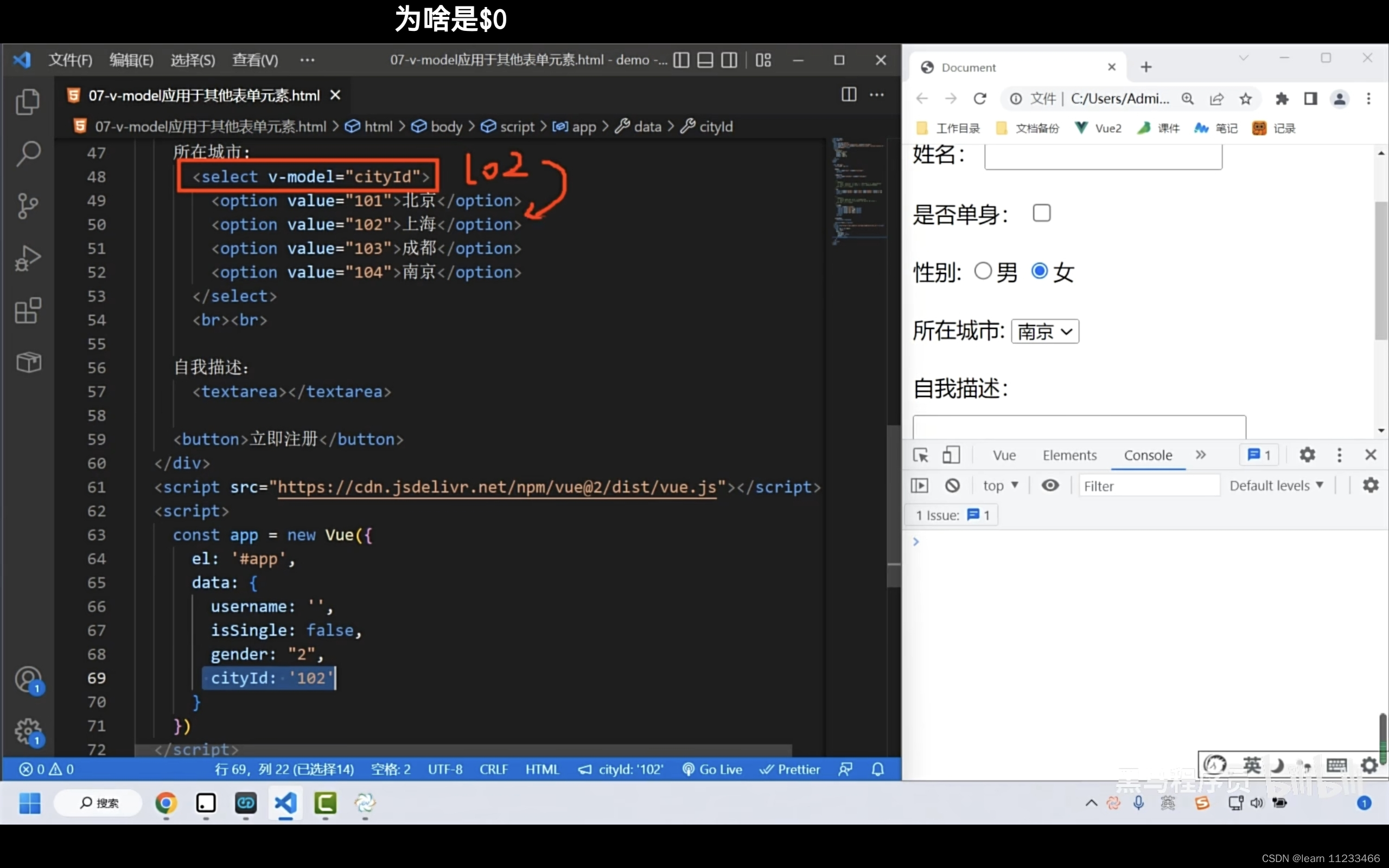Open the Extensions marketplace icon
Viewport: 1389px width, 868px height.
[28, 310]
